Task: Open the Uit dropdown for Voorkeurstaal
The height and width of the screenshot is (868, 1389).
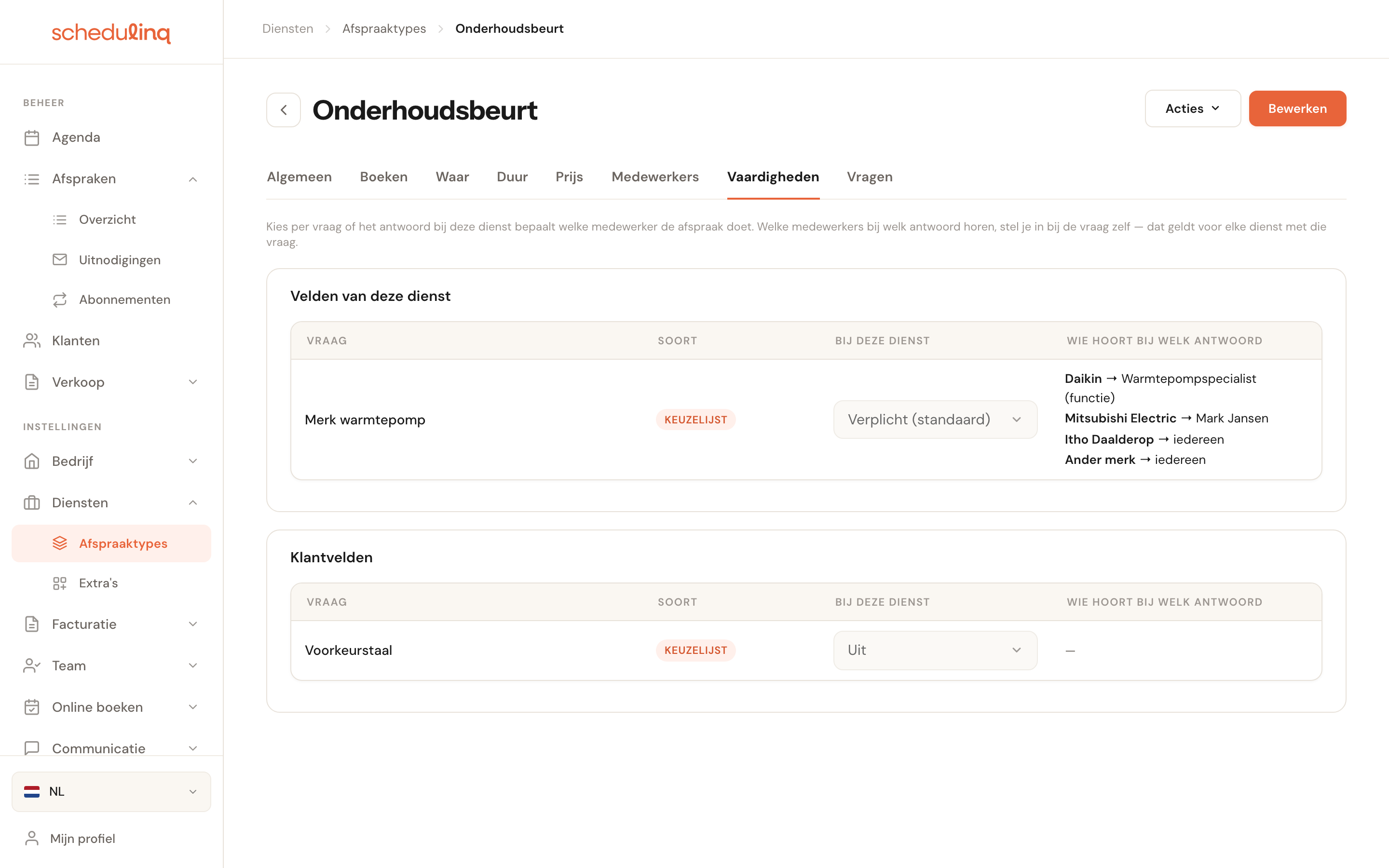Action: [935, 650]
